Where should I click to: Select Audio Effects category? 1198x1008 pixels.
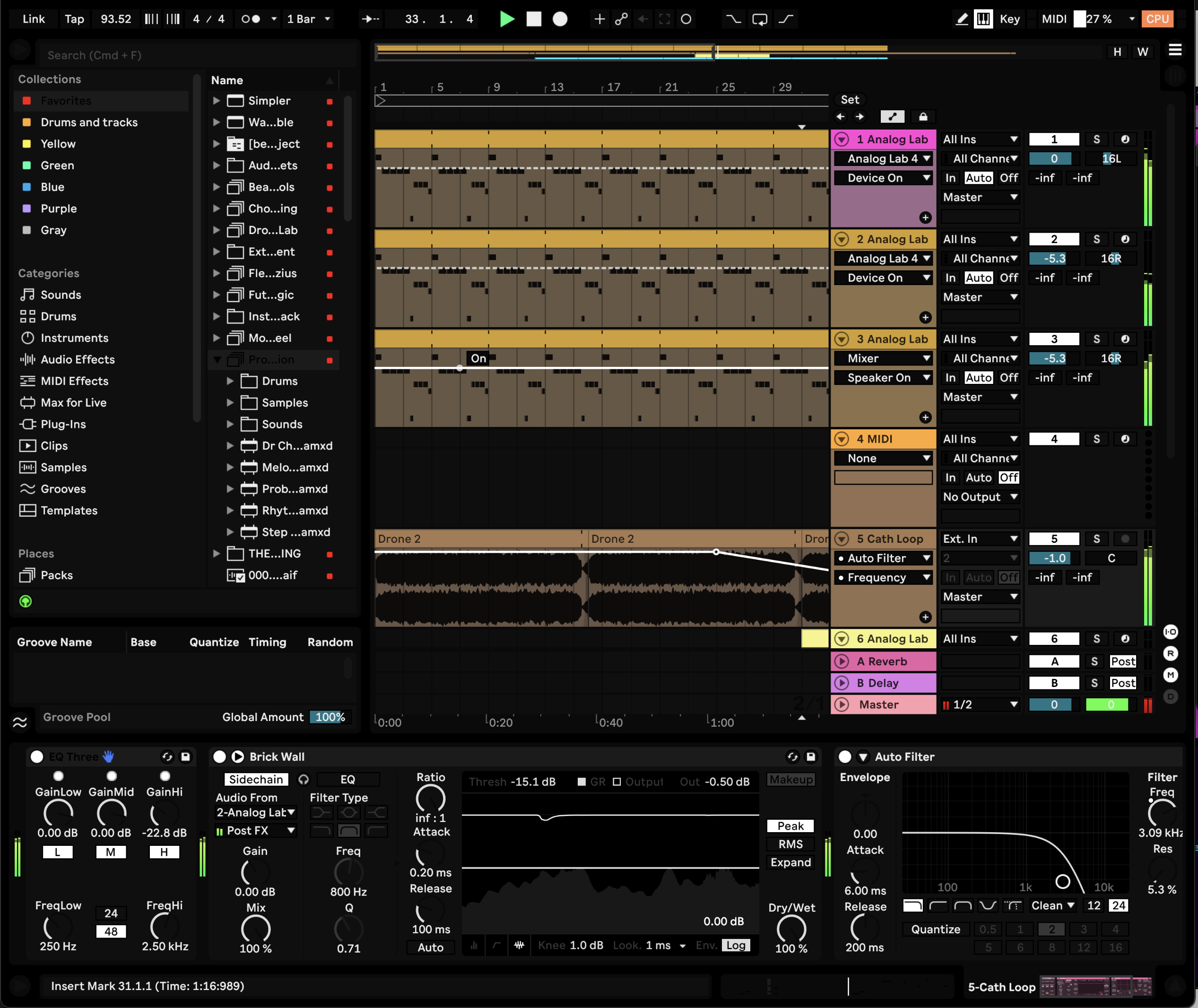(x=77, y=359)
